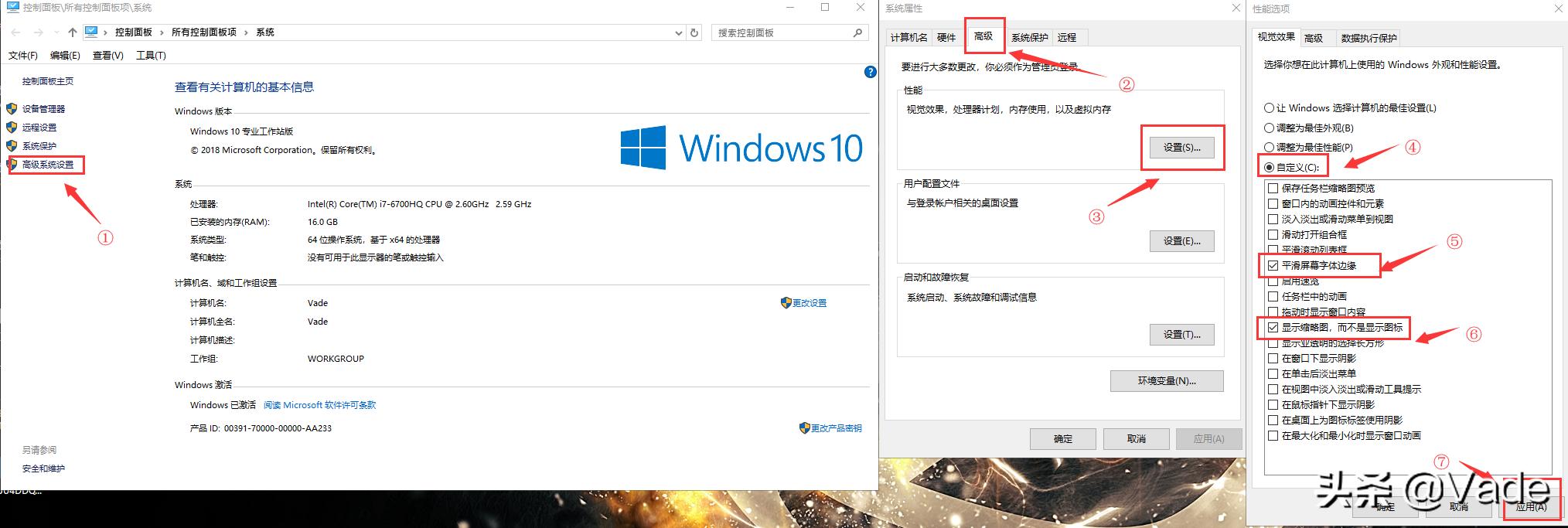Switch to 计算机名 tab in 系统属性
Viewport: 1568px width, 528px height.
point(908,37)
